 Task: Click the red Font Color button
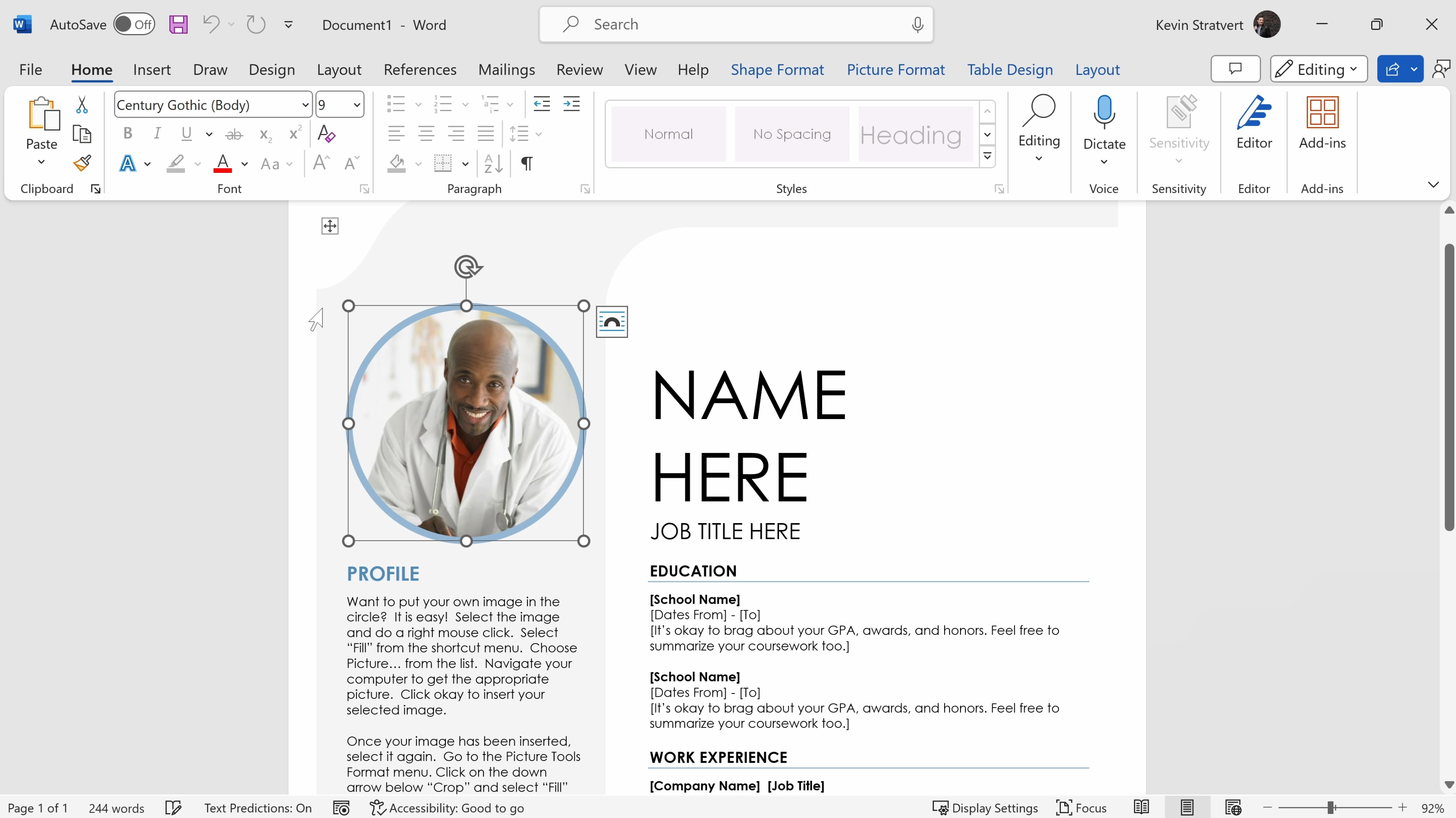(223, 164)
